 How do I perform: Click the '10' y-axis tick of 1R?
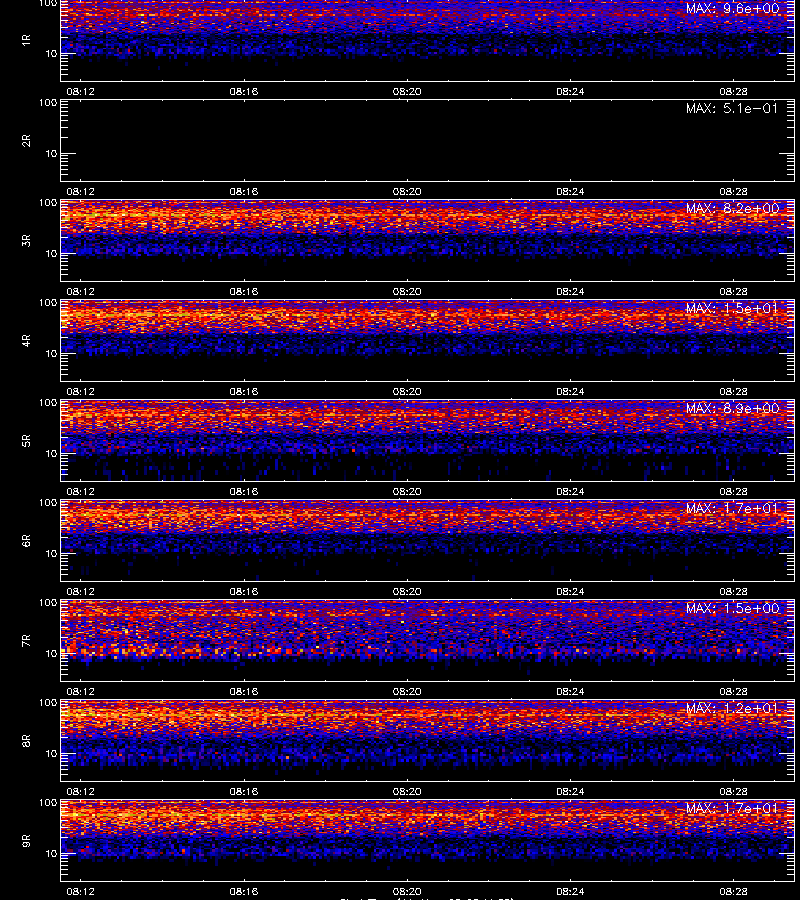[x=51, y=53]
